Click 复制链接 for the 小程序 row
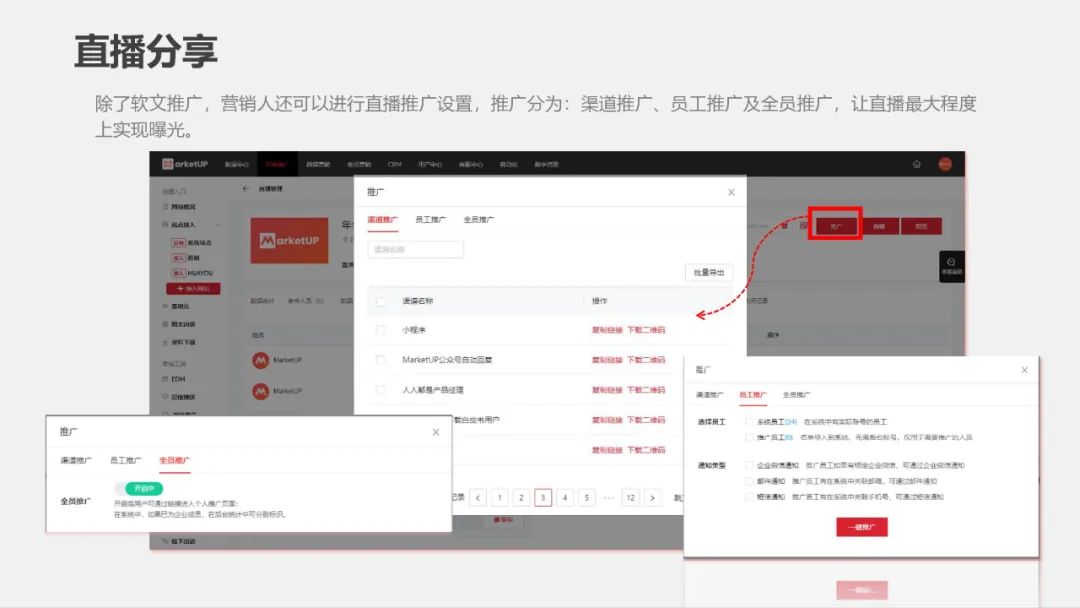The height and width of the screenshot is (608, 1080). [607, 331]
